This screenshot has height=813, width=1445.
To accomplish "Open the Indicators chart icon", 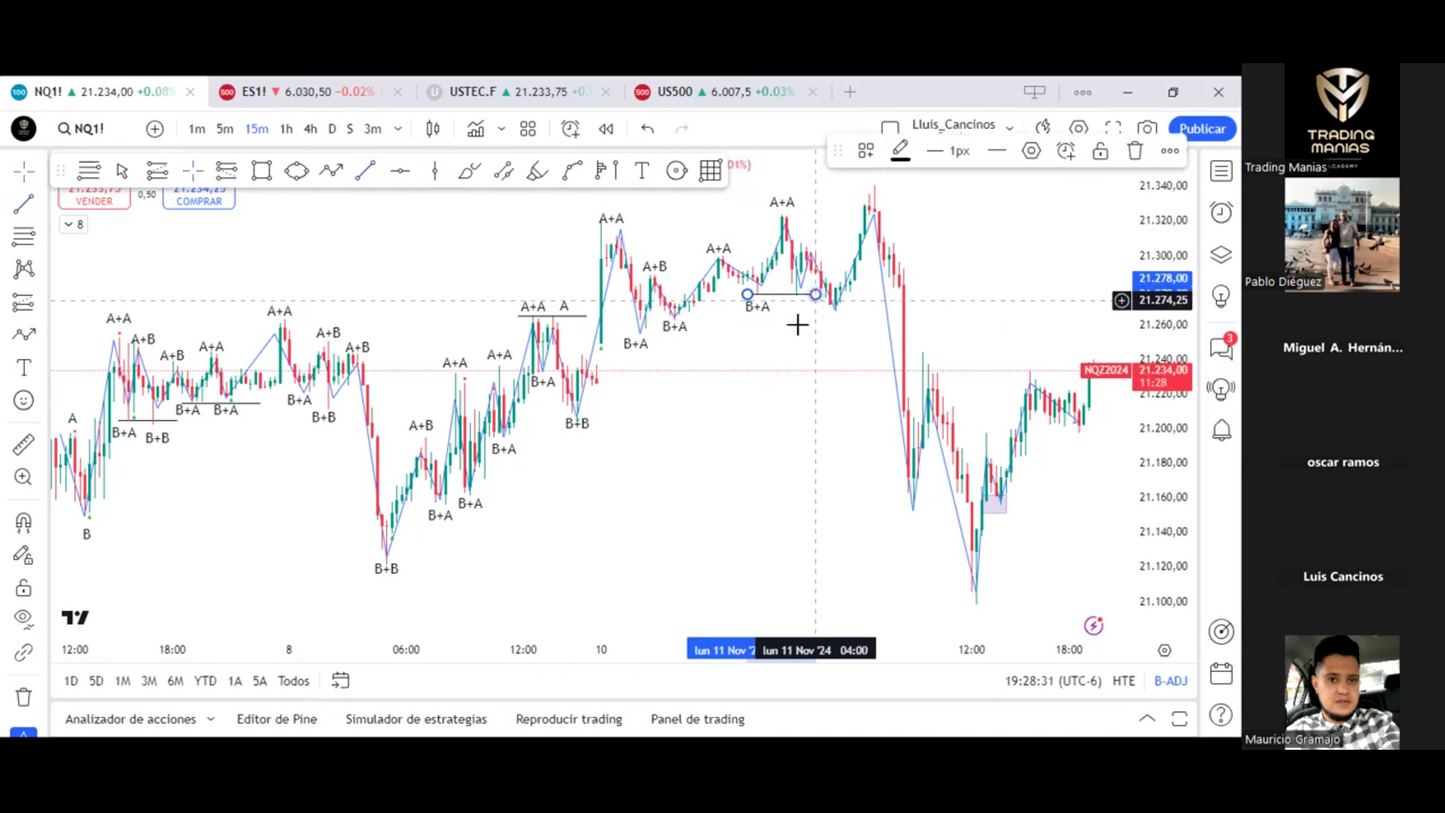I will pyautogui.click(x=476, y=129).
